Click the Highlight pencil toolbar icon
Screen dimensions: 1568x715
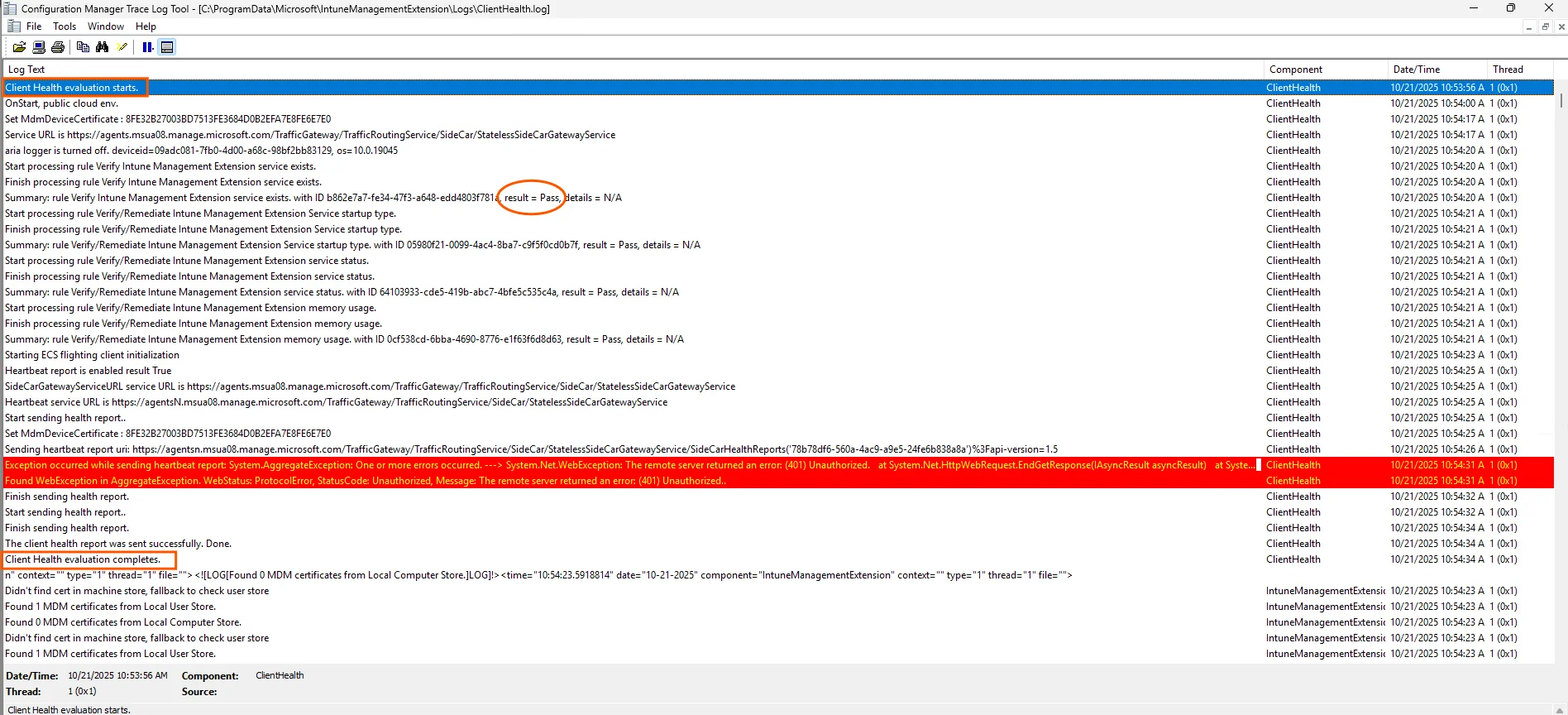coord(122,47)
